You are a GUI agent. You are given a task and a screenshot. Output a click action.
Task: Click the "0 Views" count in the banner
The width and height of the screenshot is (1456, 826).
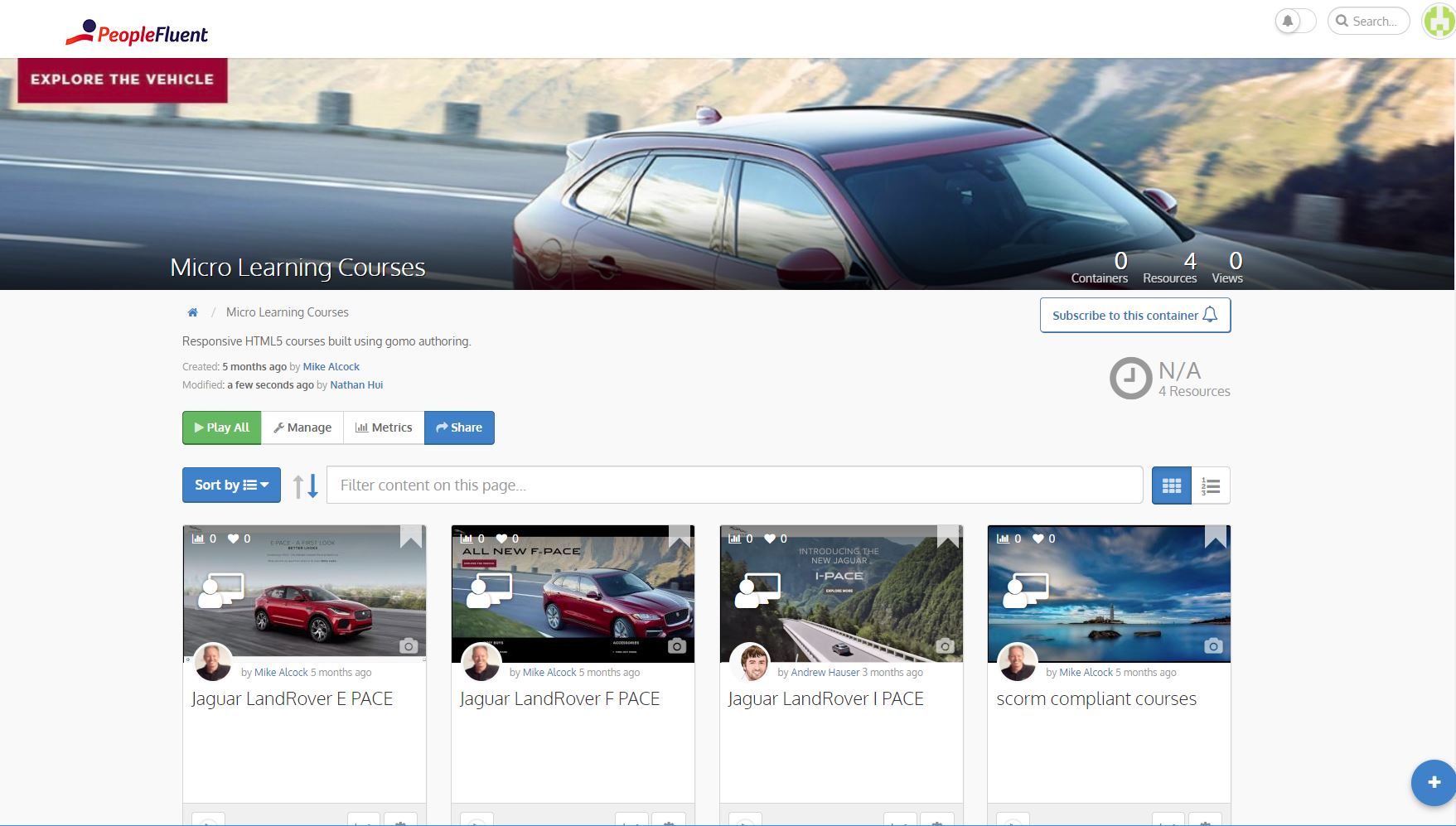tap(1227, 268)
